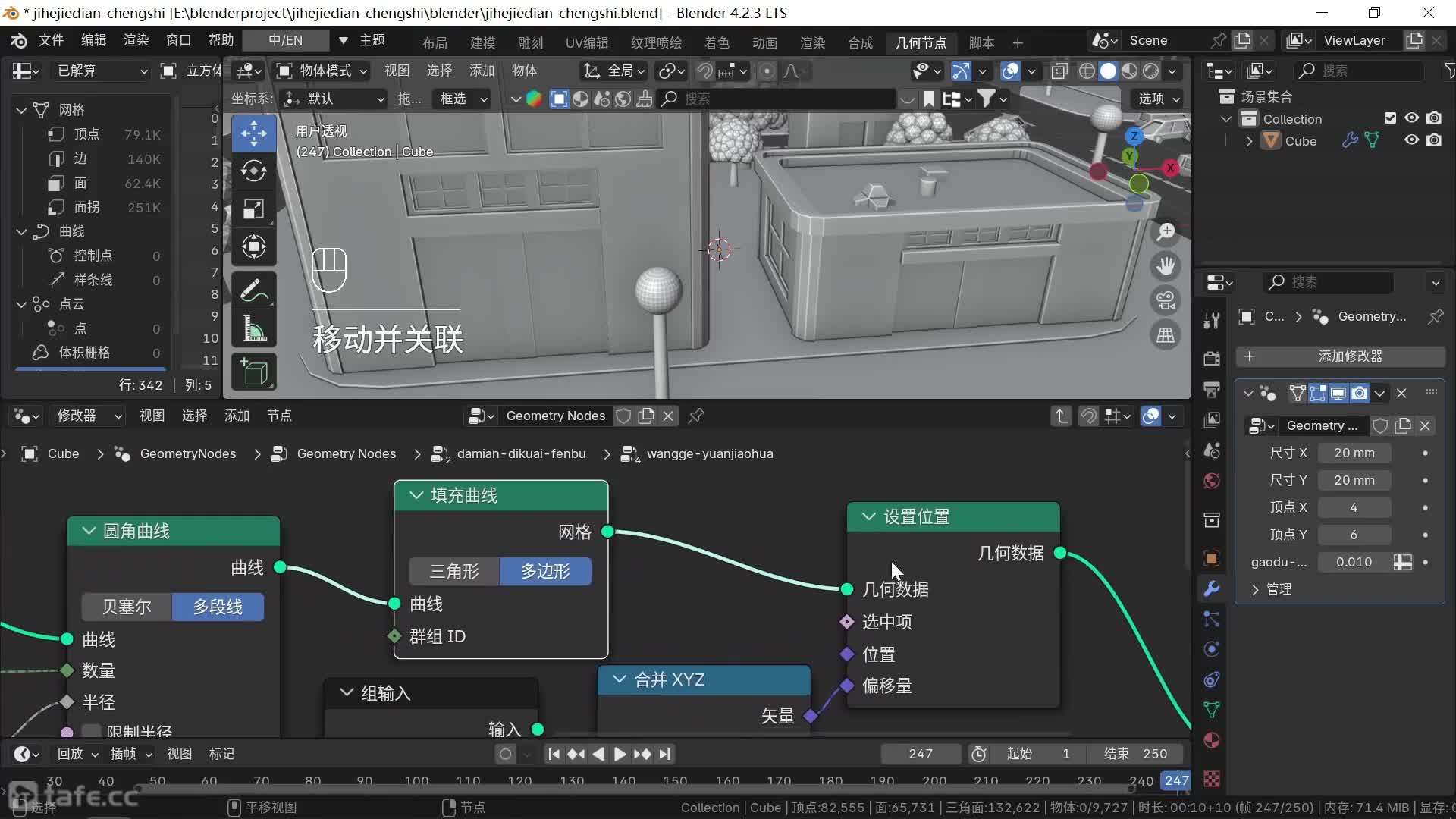
Task: Select the Scale tool icon
Action: [253, 209]
